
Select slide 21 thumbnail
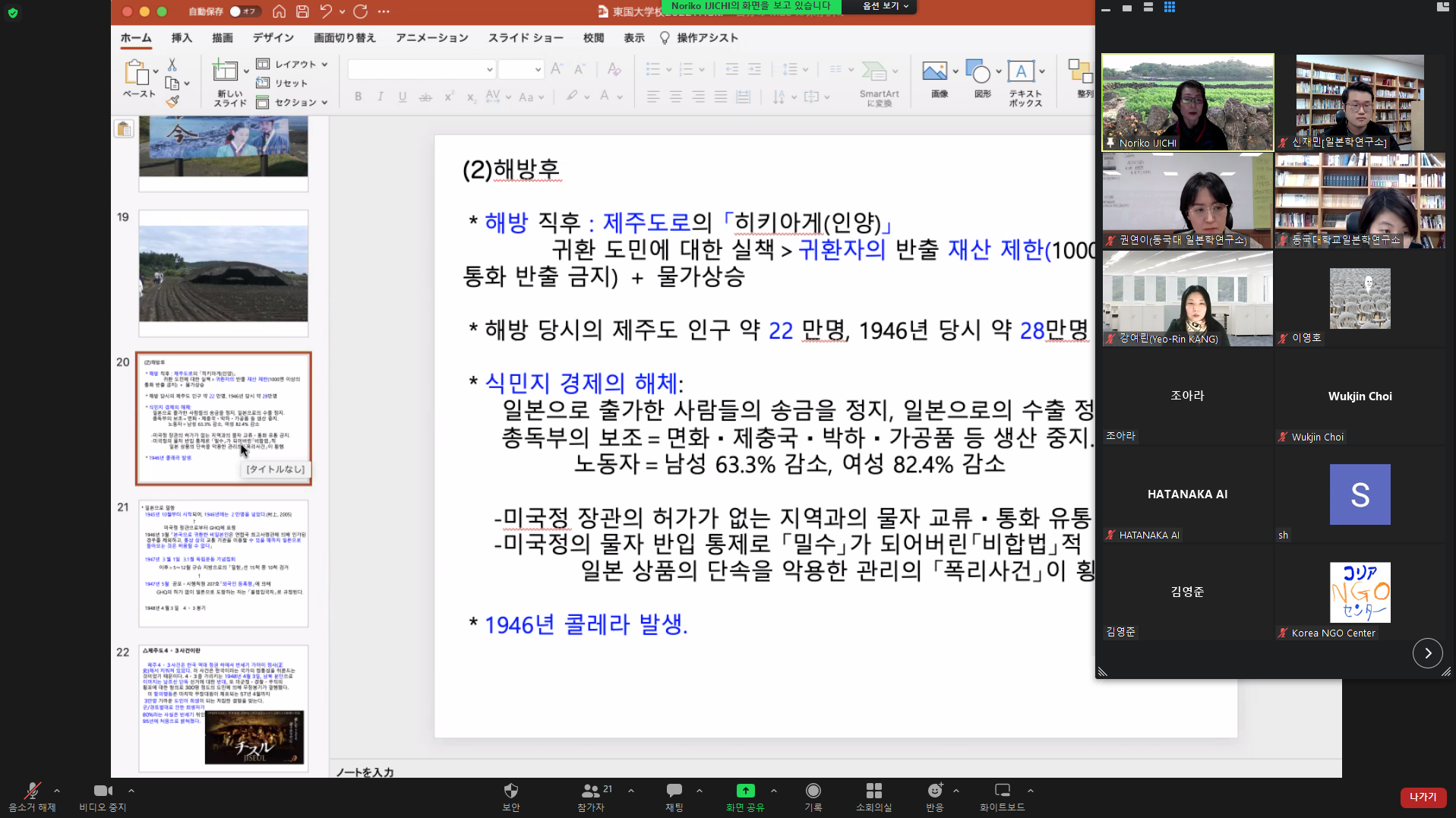[223, 564]
